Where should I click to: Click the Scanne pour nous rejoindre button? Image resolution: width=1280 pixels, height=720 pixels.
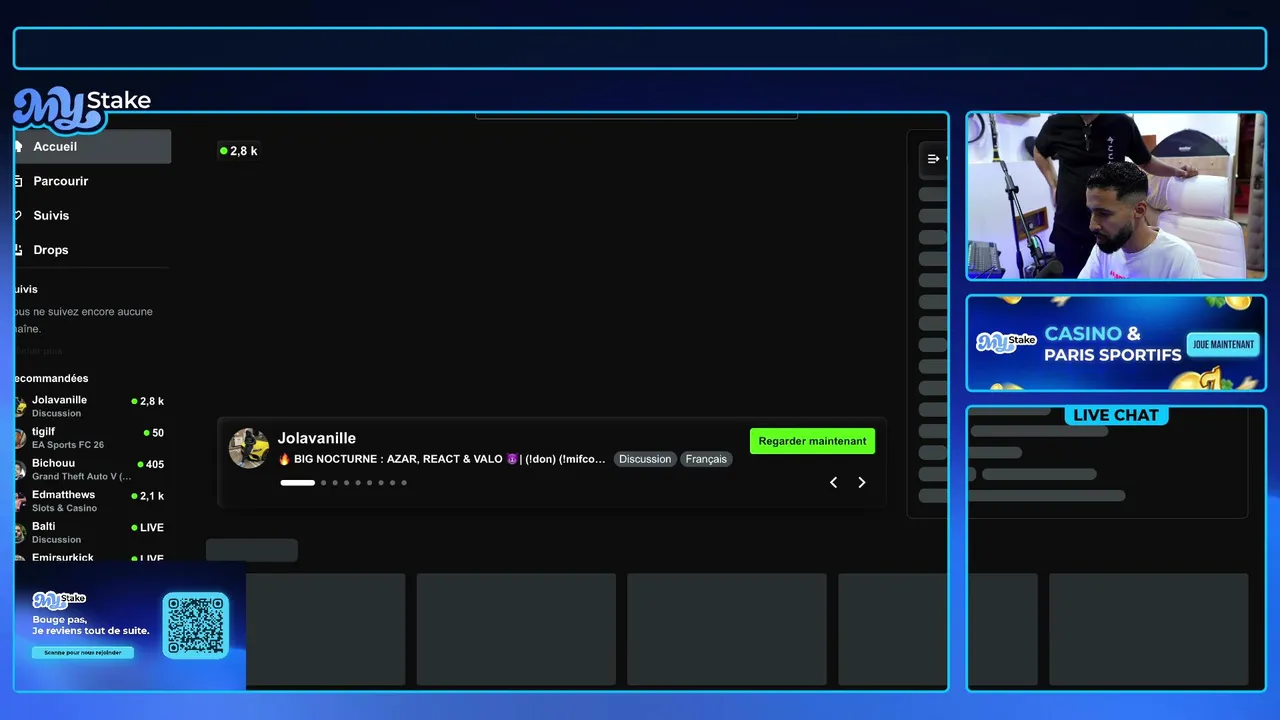point(83,652)
